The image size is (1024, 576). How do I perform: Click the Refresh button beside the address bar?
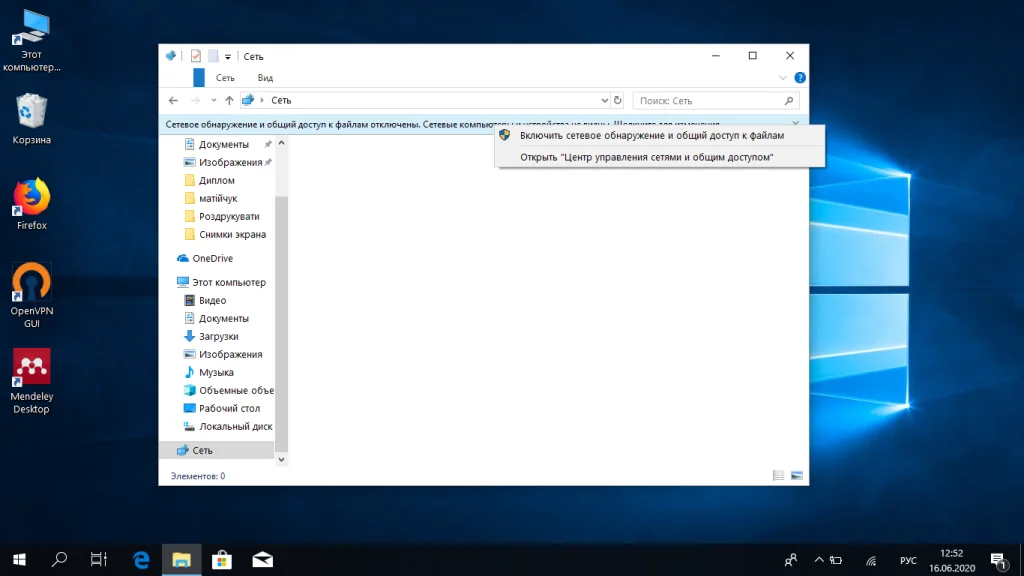(x=618, y=101)
